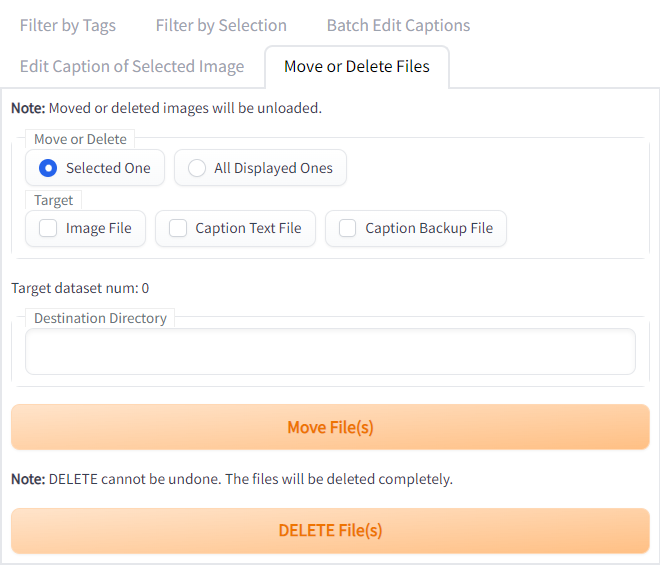Click the empty circle beside All Displayed Ones
This screenshot has height=565, width=660.
click(x=197, y=168)
